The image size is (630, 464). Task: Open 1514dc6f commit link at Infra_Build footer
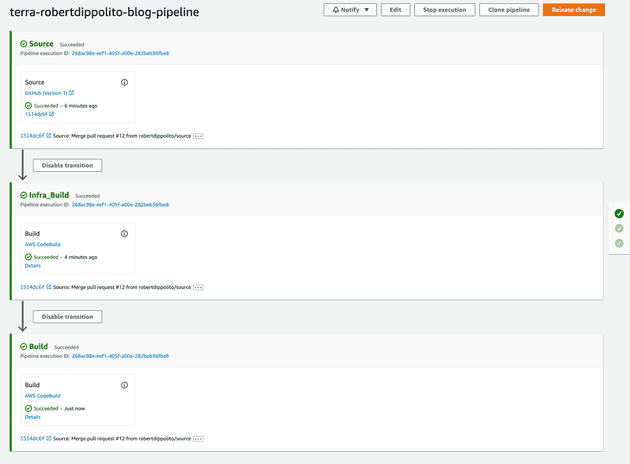pyautogui.click(x=32, y=287)
